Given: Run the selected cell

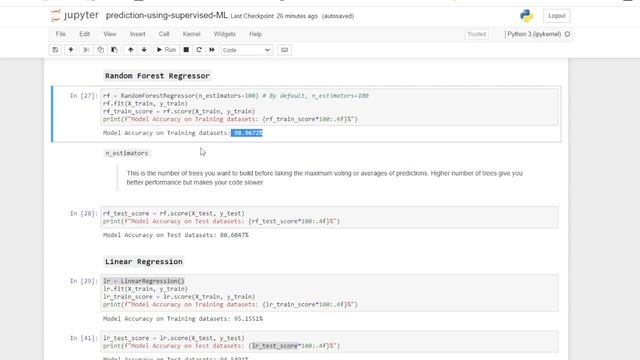Looking at the screenshot, I should [x=166, y=50].
